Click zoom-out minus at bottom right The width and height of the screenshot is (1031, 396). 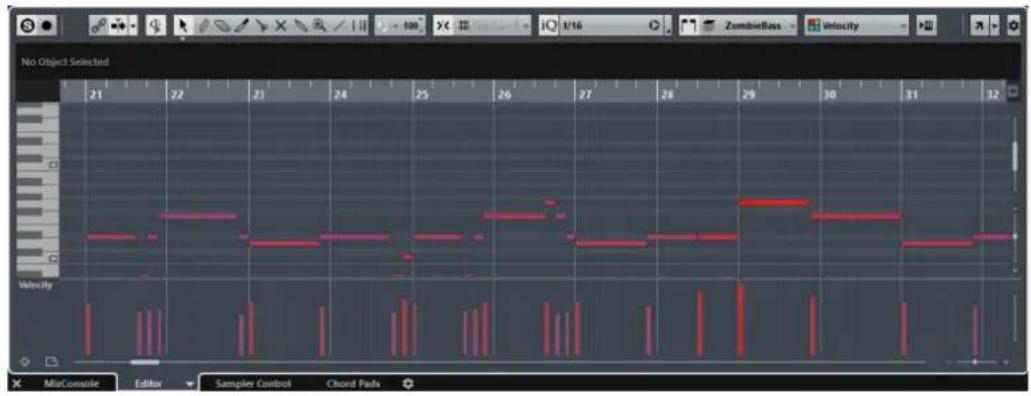coord(949,362)
